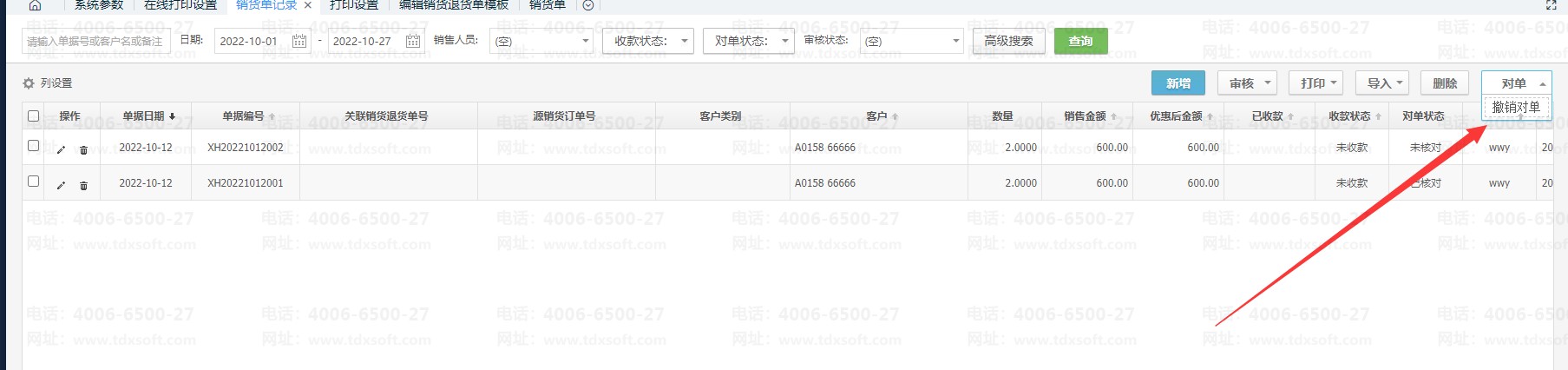Close the 销货单记录 tab
The image size is (1568, 370).
(307, 5)
